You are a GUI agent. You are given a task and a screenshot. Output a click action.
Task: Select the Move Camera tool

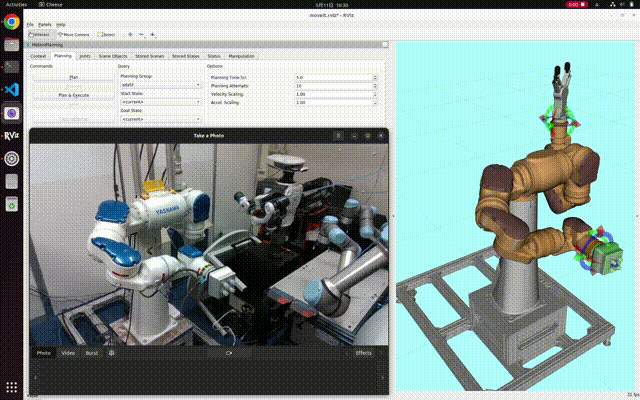[x=73, y=35]
